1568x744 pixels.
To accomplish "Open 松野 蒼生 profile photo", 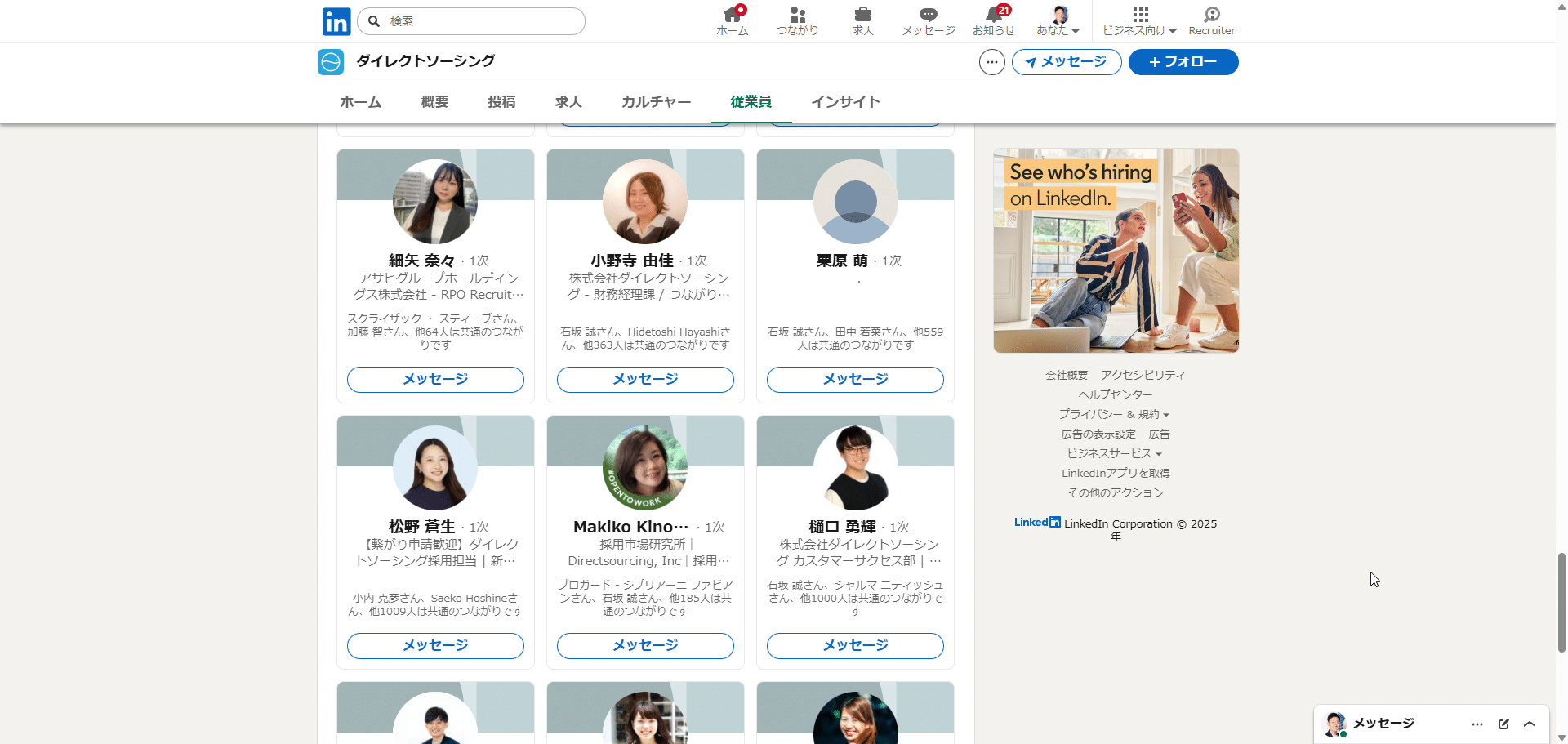I will pyautogui.click(x=435, y=468).
